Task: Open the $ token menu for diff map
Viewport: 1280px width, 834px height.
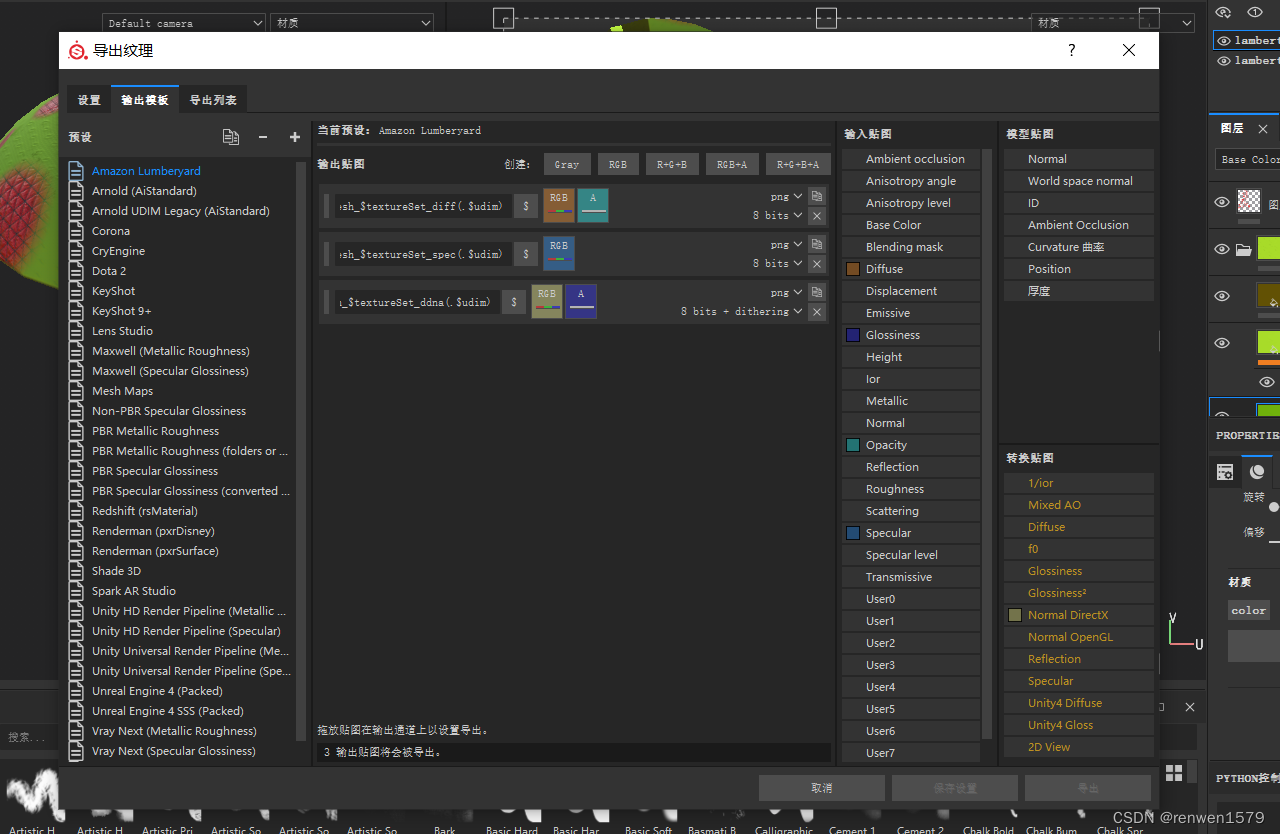Action: click(526, 206)
